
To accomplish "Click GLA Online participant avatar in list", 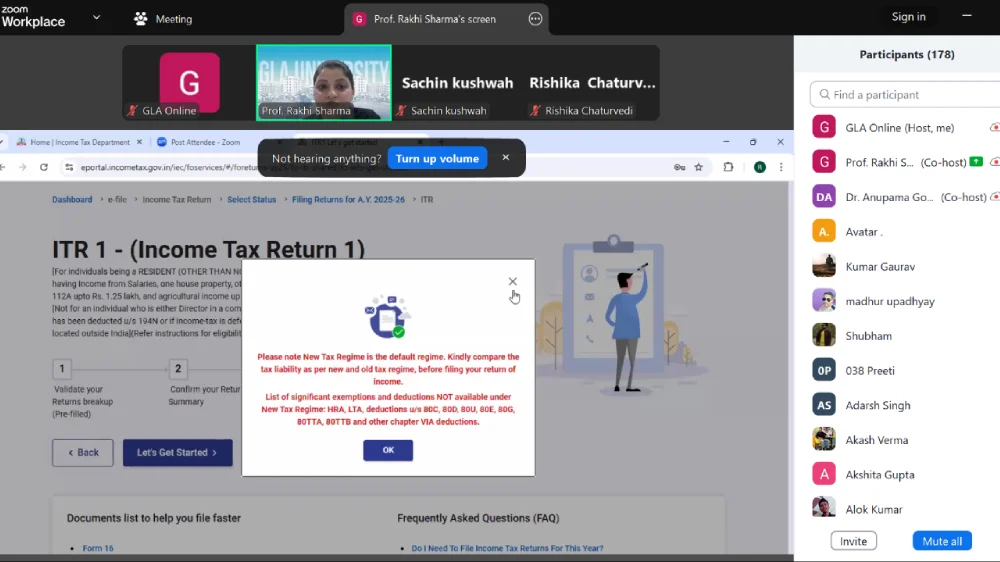I will pos(824,128).
